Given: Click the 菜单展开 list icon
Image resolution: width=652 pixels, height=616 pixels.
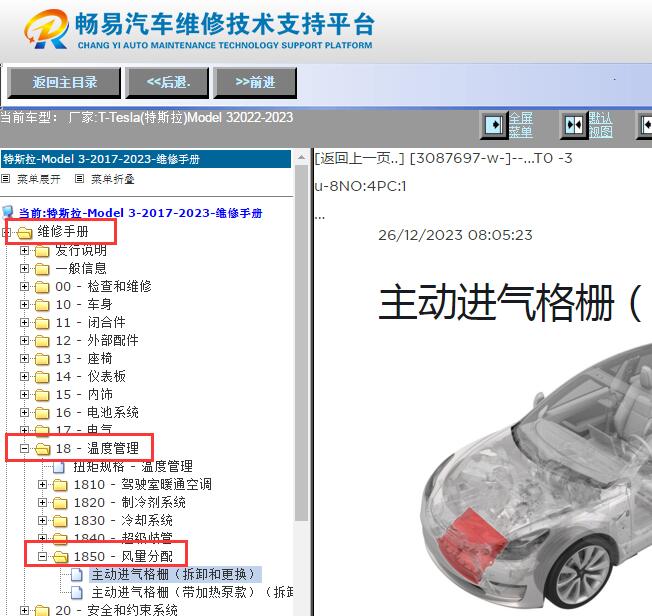Looking at the screenshot, I should click(5, 179).
